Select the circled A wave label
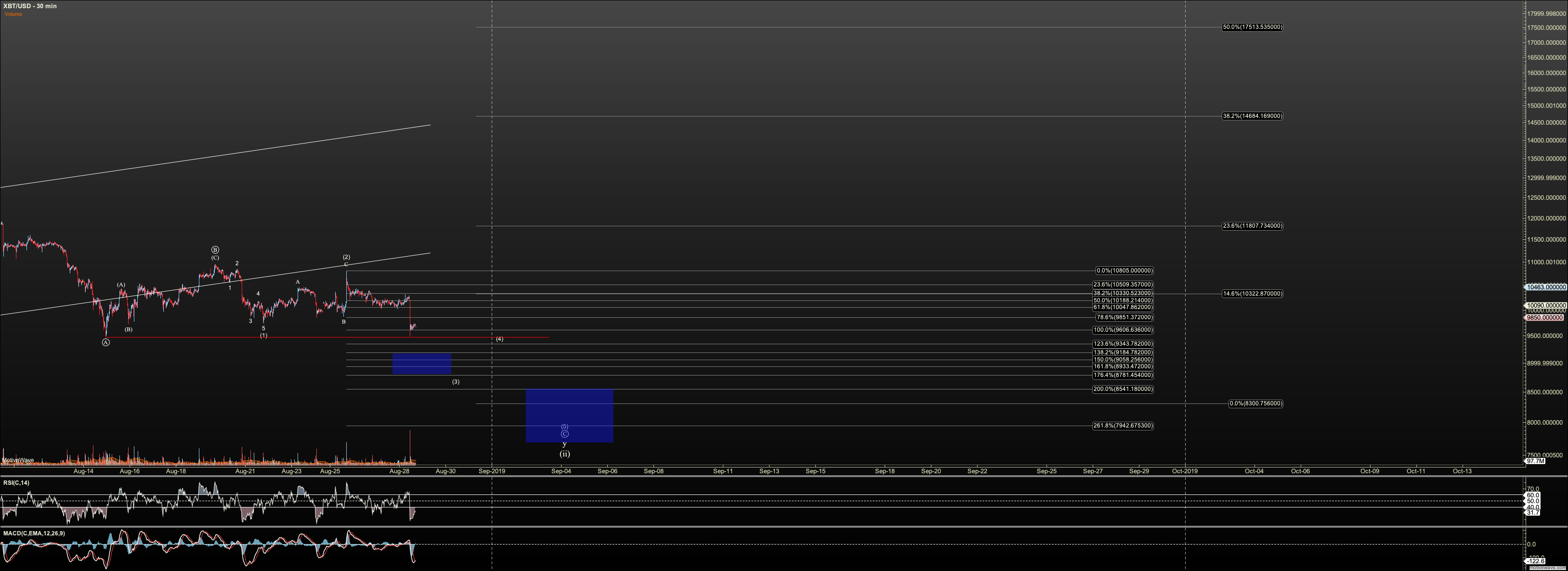The width and height of the screenshot is (1568, 571). pyautogui.click(x=106, y=343)
